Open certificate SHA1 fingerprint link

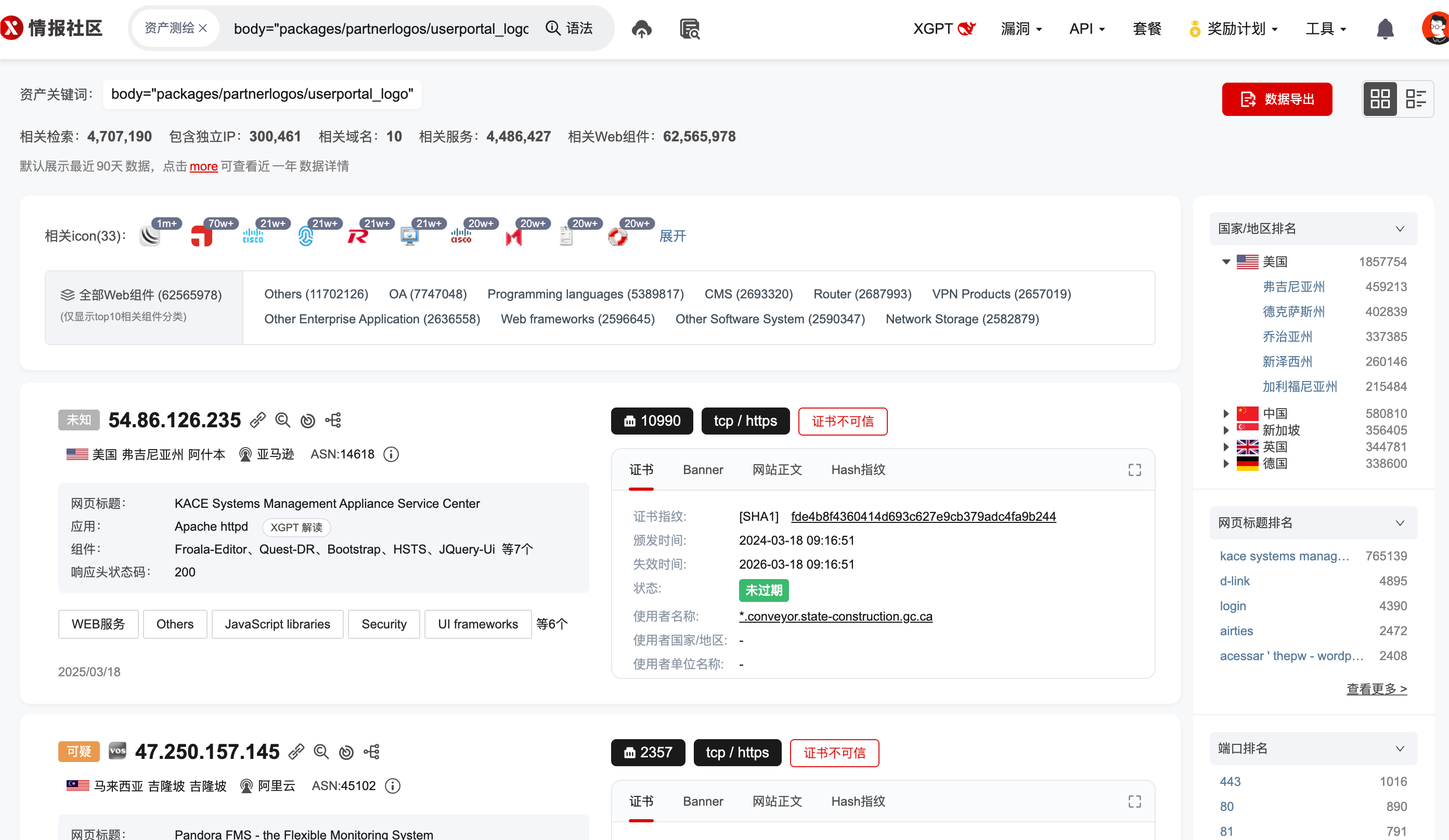924,517
